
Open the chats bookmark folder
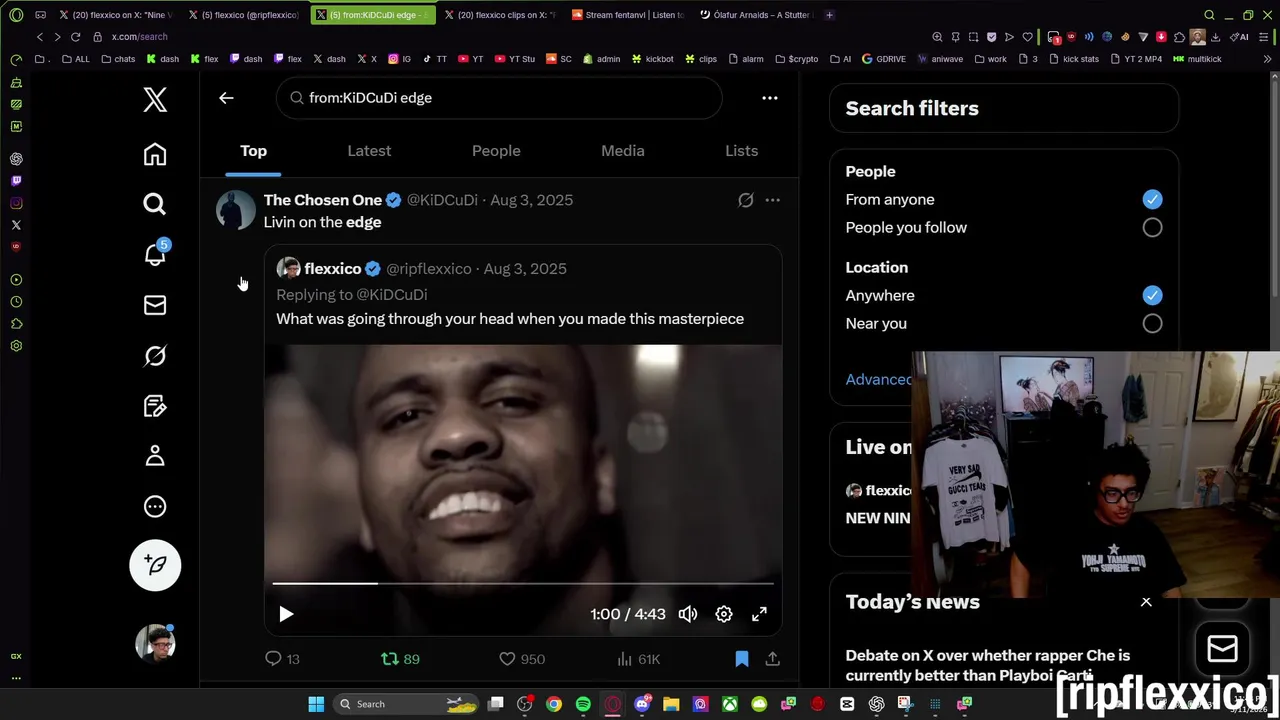(118, 59)
